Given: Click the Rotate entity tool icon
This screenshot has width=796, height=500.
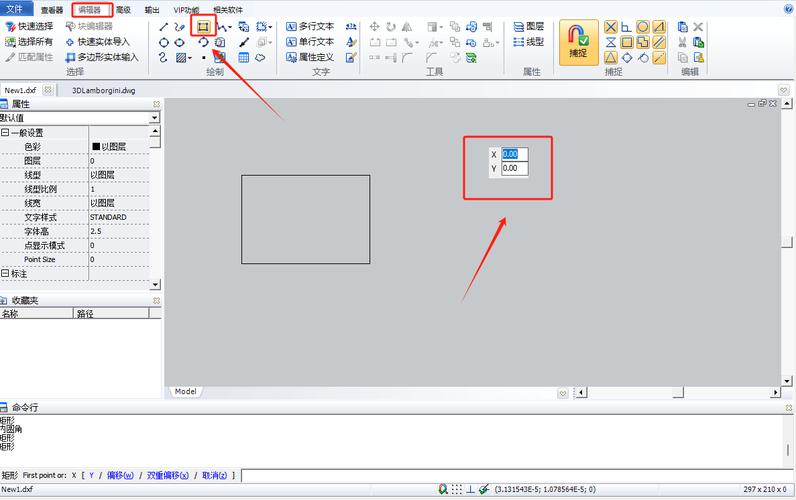Looking at the screenshot, I should (x=390, y=26).
